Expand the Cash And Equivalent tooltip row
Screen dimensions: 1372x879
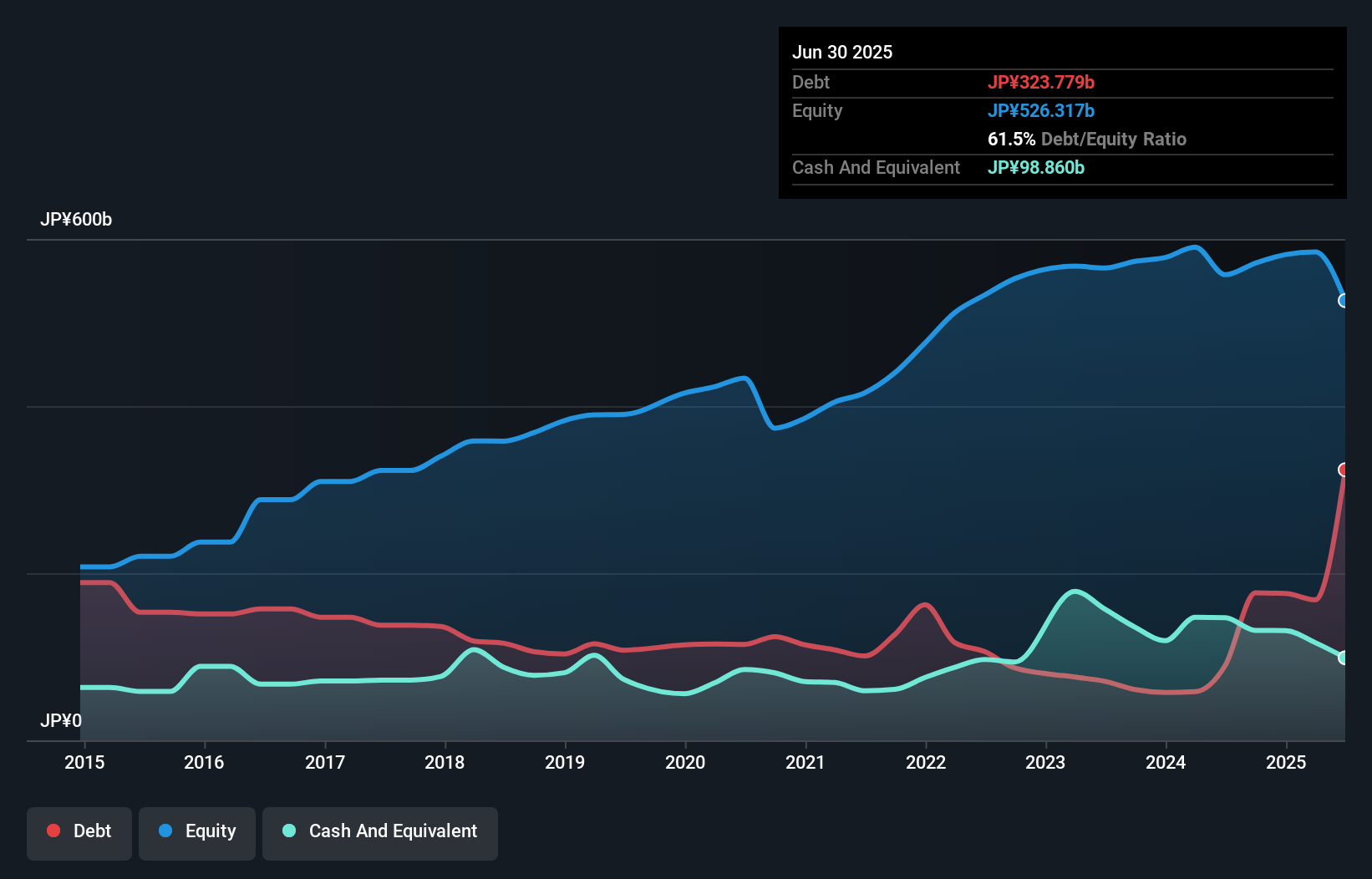pyautogui.click(x=1036, y=167)
